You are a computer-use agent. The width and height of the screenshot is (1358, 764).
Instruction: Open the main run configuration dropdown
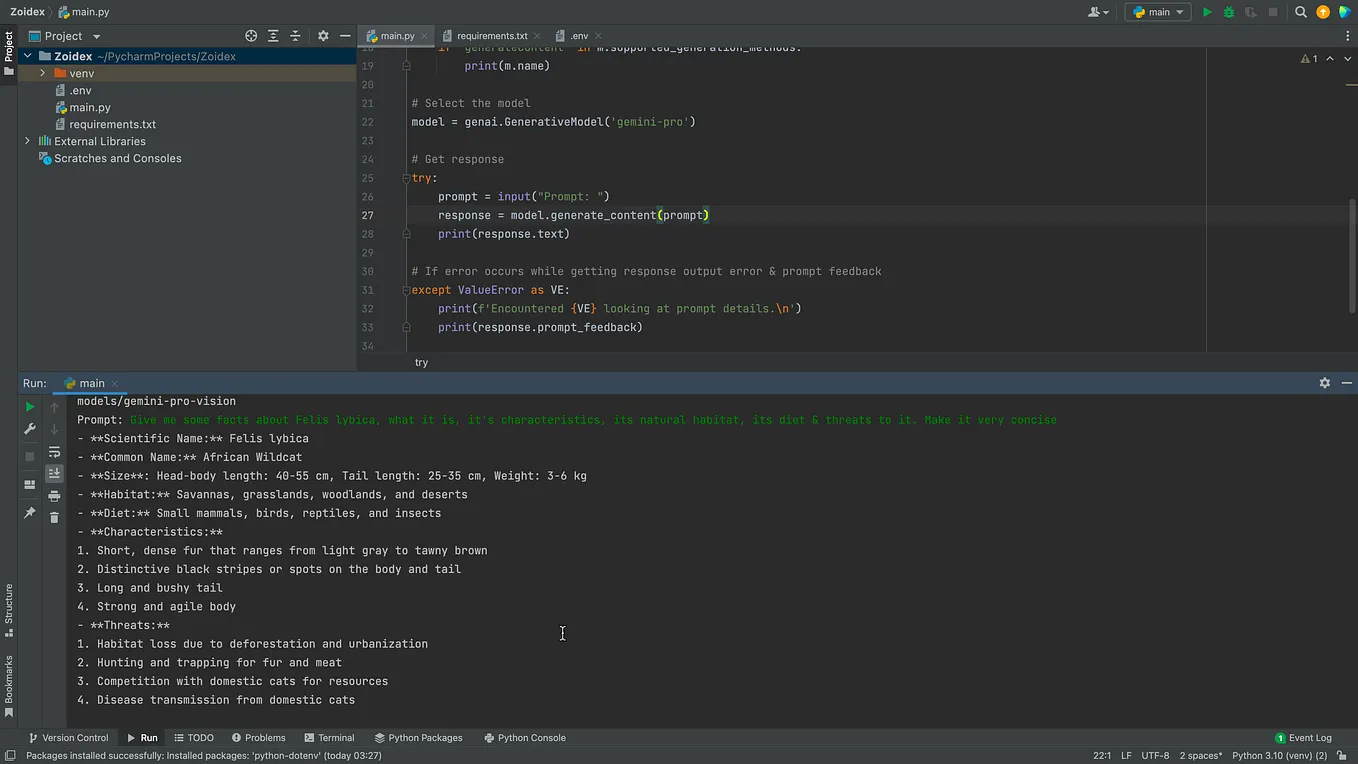tap(1158, 12)
